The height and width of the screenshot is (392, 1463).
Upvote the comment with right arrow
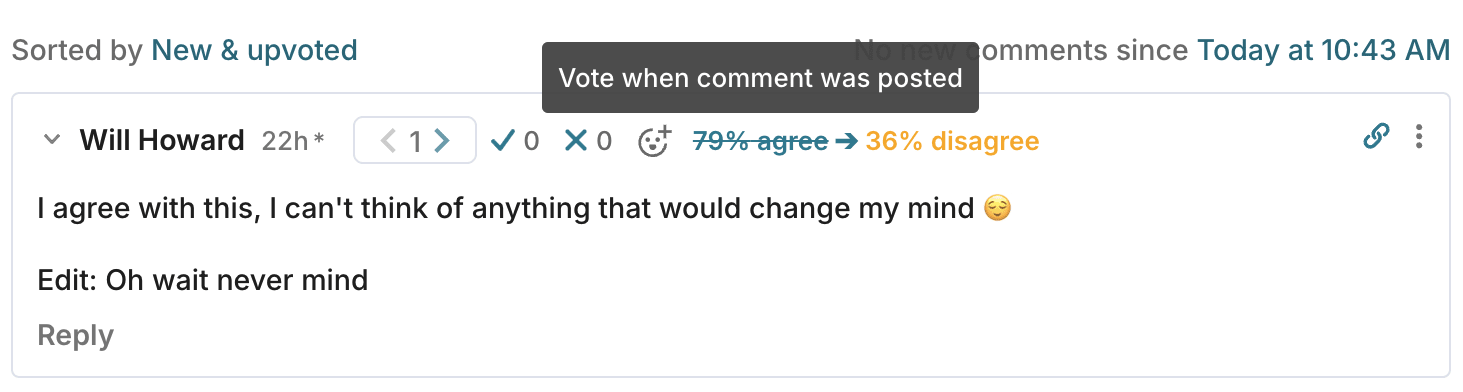click(x=442, y=141)
